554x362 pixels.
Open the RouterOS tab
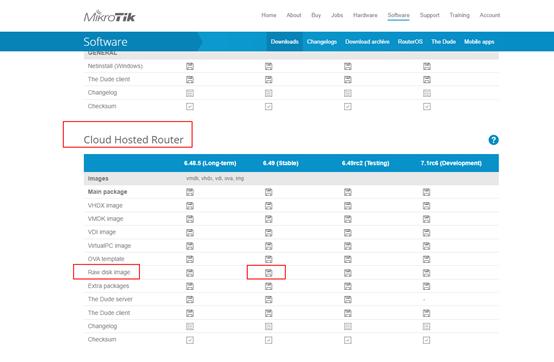click(410, 42)
